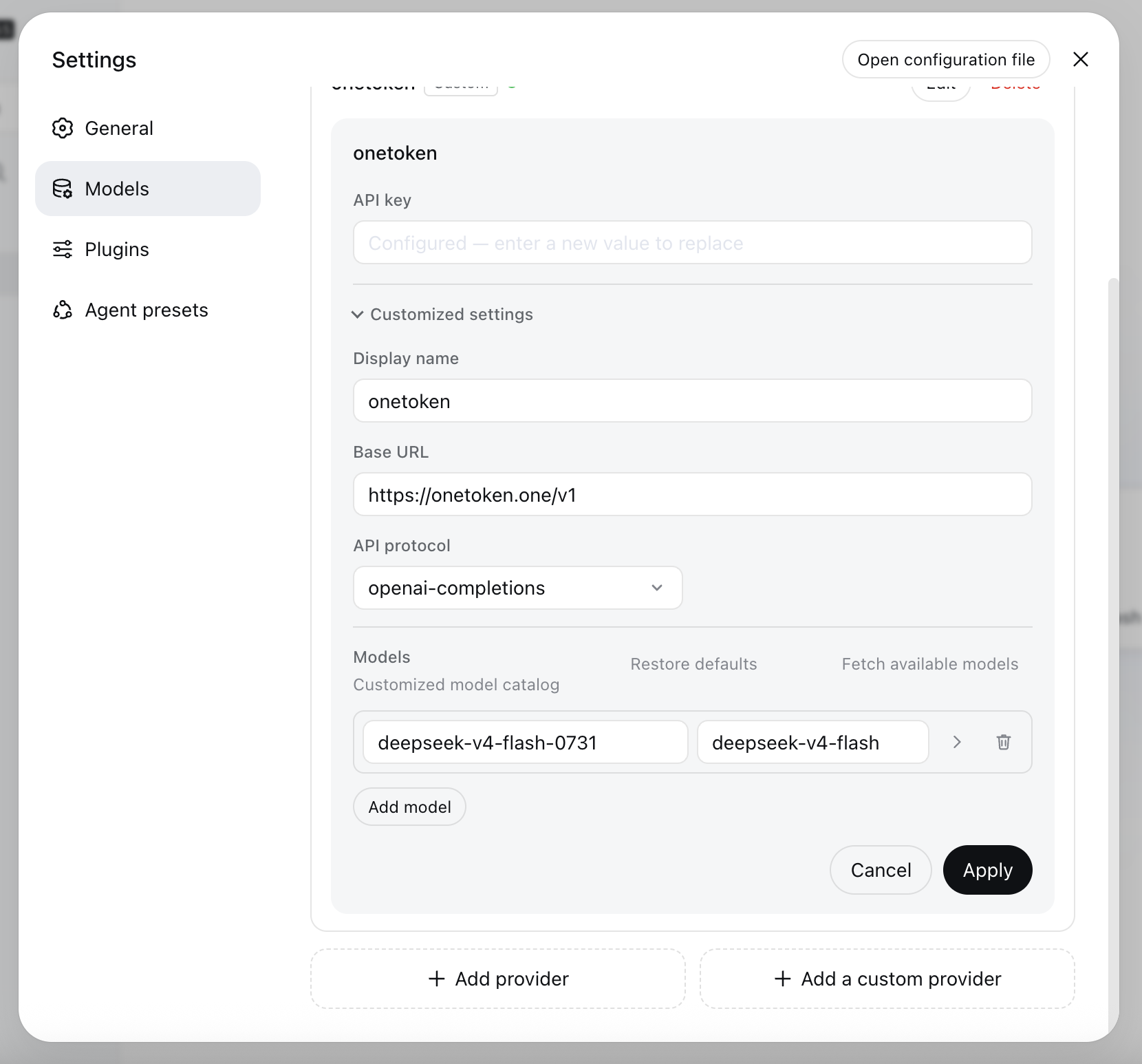Open the General settings tab
Viewport: 1142px width, 1064px height.
(148, 128)
